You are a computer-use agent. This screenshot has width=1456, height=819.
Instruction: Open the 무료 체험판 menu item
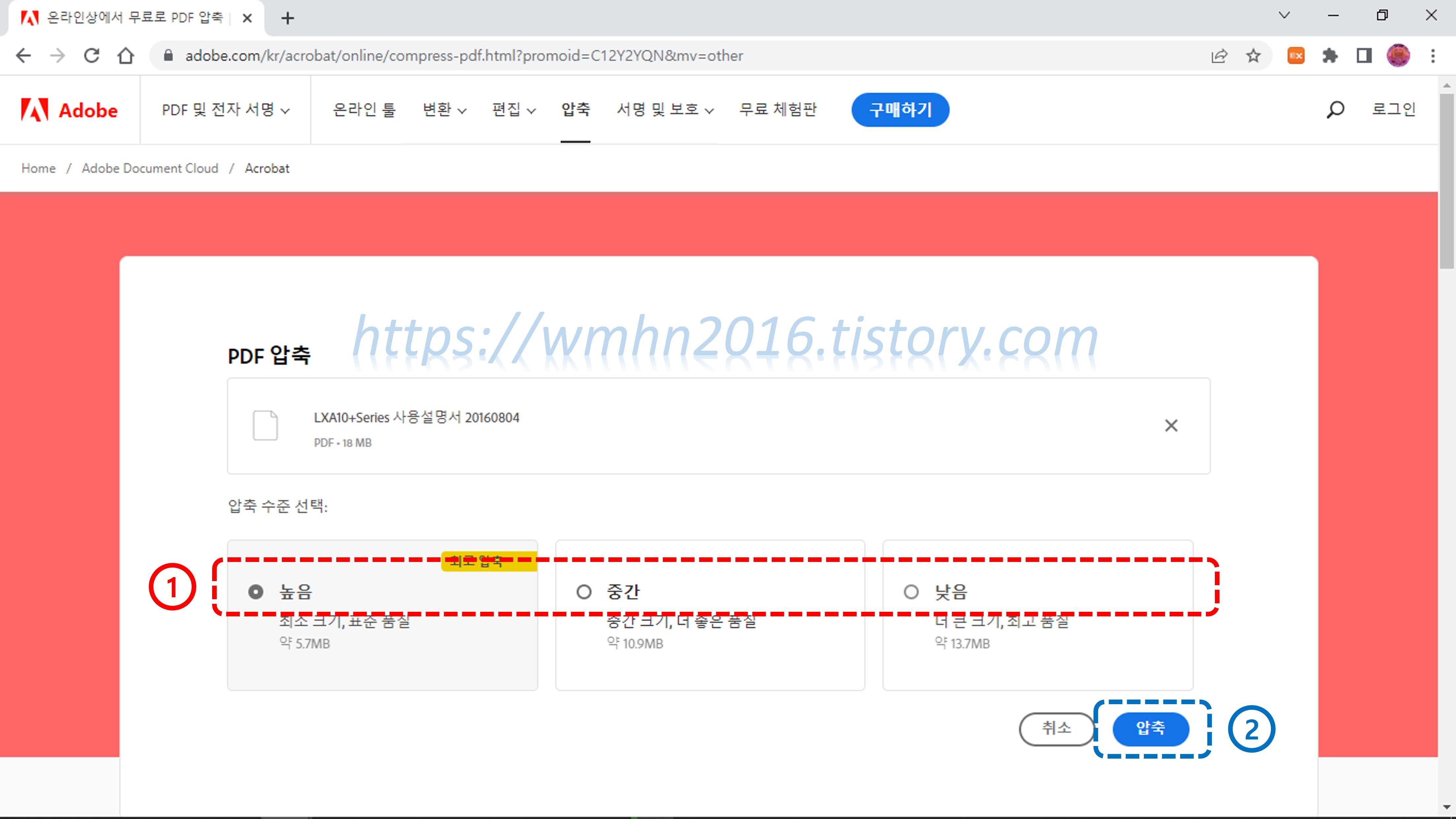pyautogui.click(x=778, y=110)
